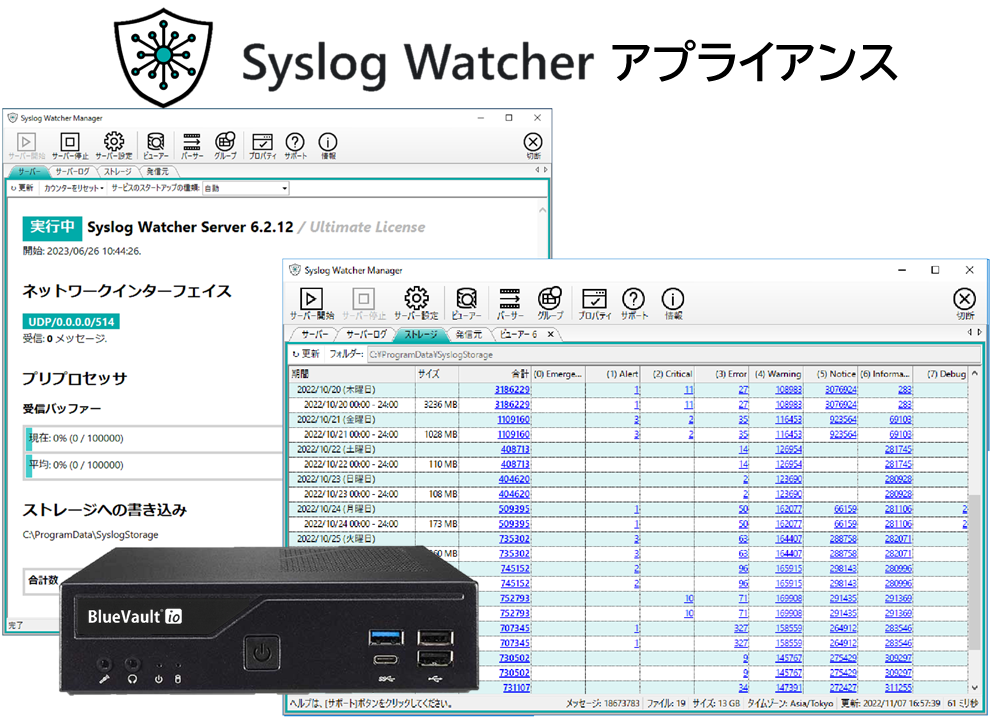Click 合計 column header

[x=495, y=374]
